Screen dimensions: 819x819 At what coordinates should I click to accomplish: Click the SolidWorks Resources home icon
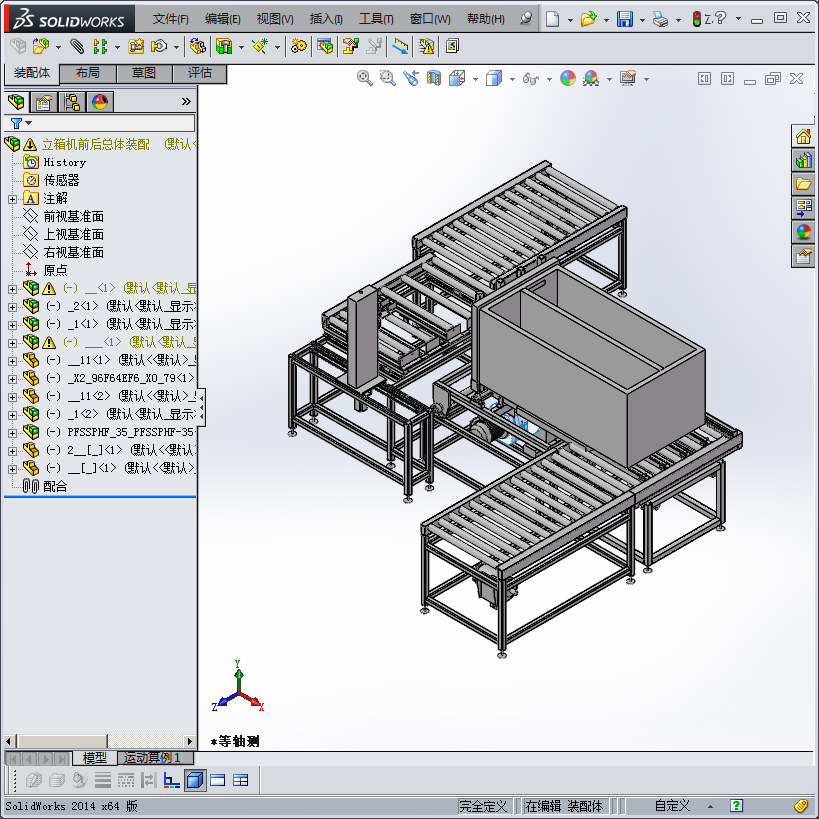pyautogui.click(x=803, y=137)
